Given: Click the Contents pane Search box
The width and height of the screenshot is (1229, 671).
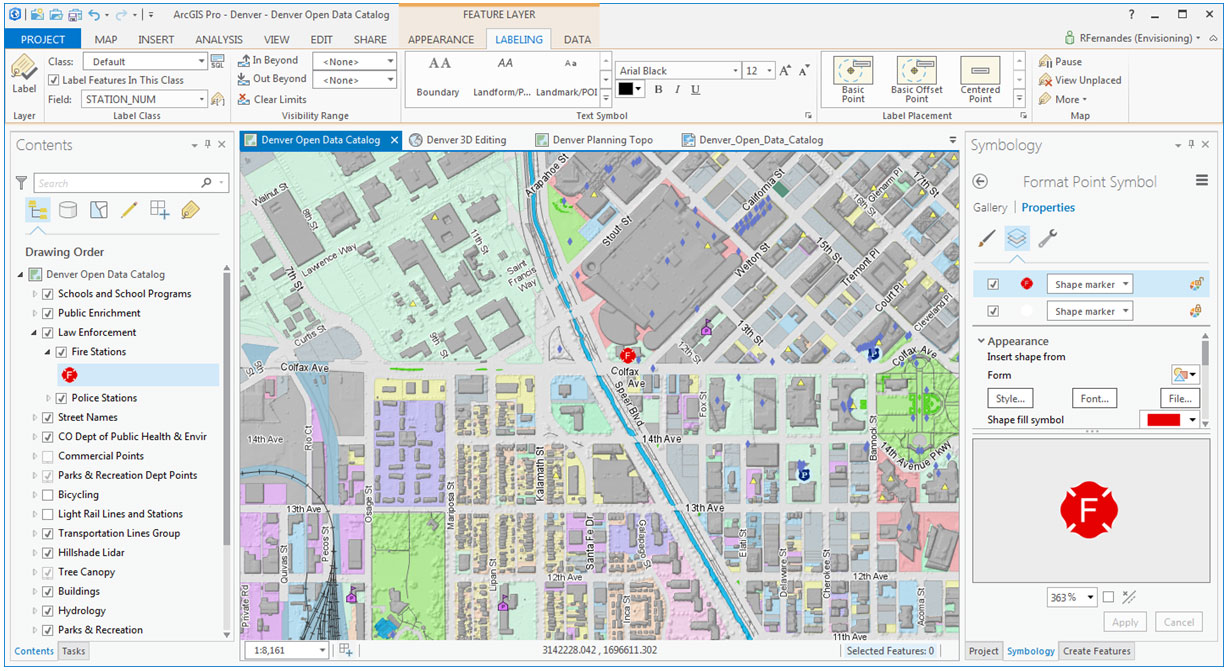Looking at the screenshot, I should point(132,183).
